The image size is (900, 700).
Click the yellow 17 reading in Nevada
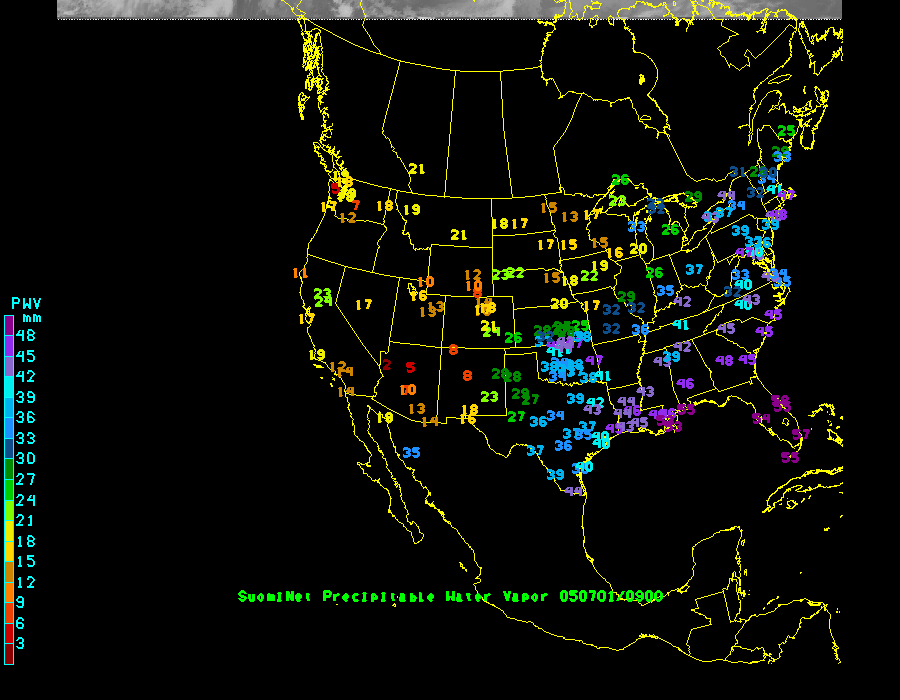[364, 304]
